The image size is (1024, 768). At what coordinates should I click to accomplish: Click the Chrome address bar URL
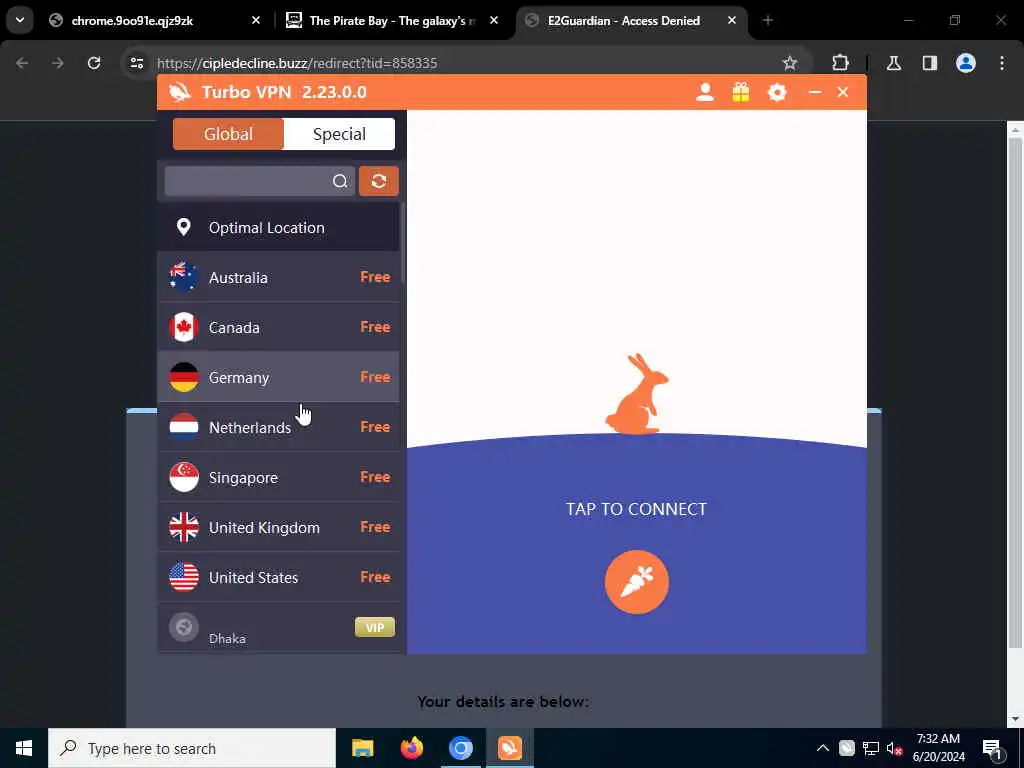[x=297, y=63]
